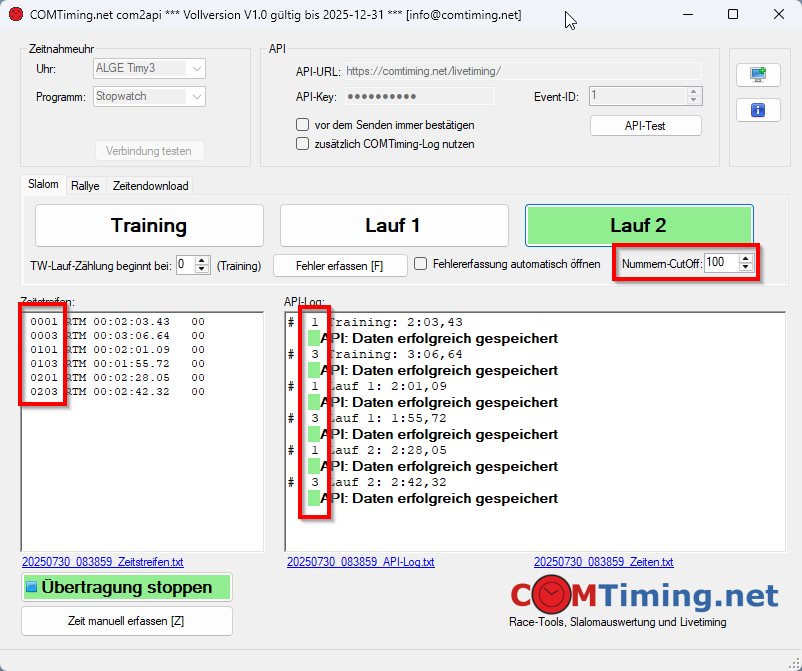
Task: Select the Training run button
Action: (x=149, y=226)
